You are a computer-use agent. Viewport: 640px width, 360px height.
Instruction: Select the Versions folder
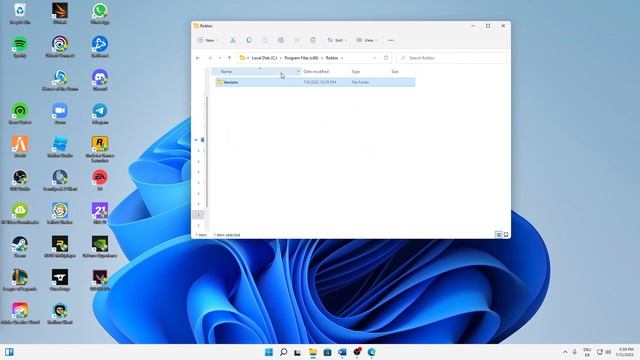pos(315,82)
